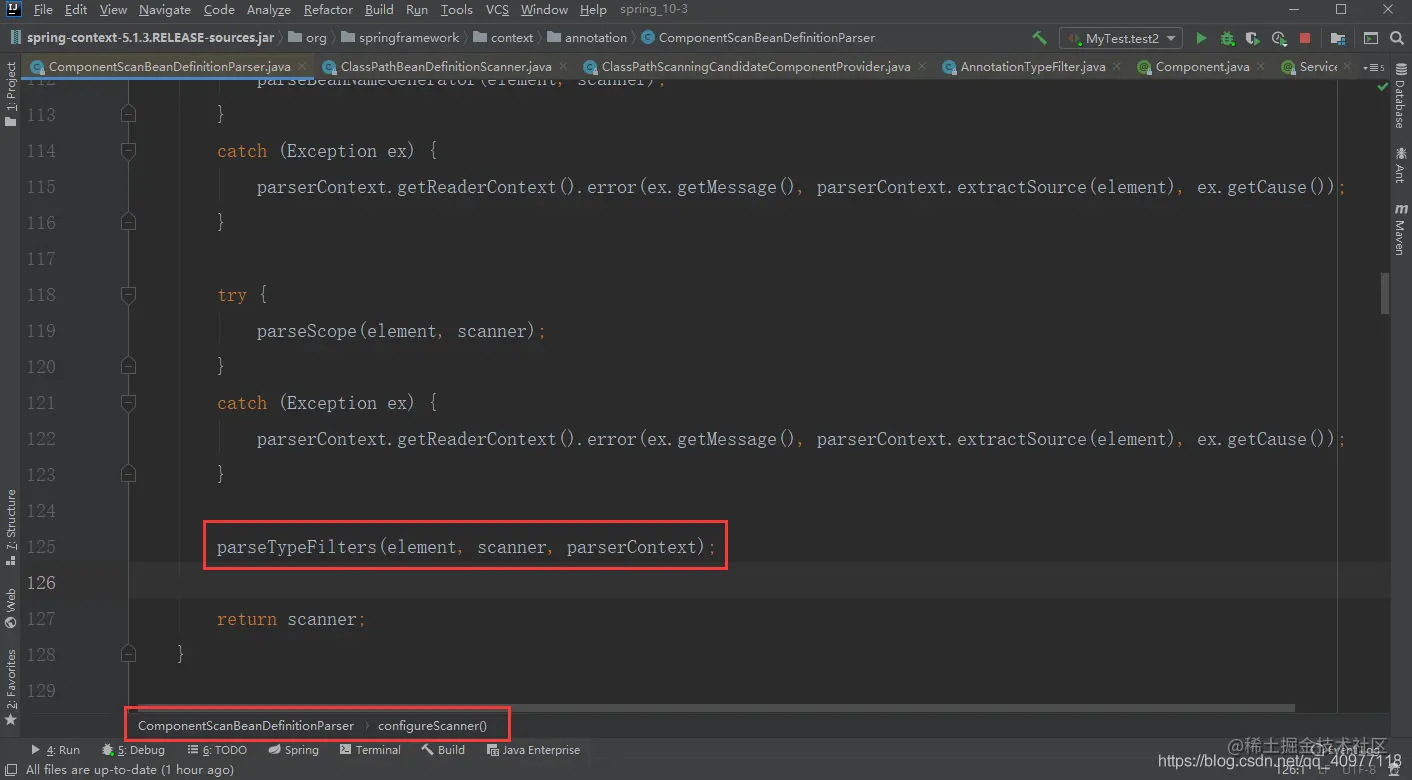Open the MyTest.test2 run configuration dropdown
This screenshot has width=1412, height=780.
(1121, 38)
